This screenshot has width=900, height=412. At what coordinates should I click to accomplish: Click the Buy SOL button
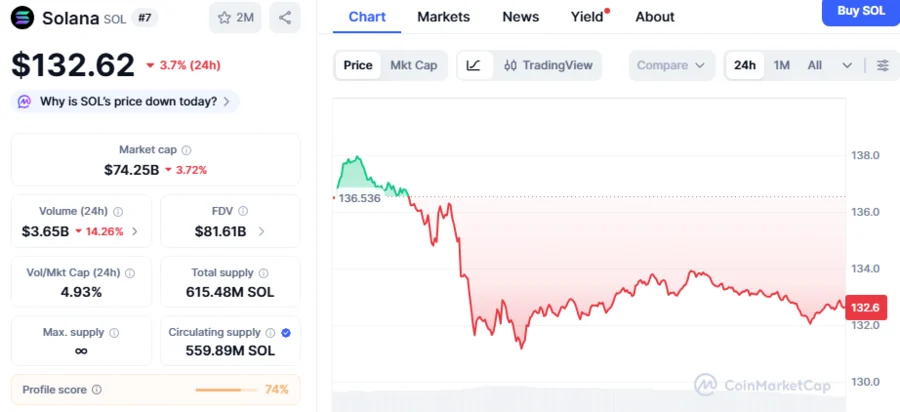coord(860,11)
